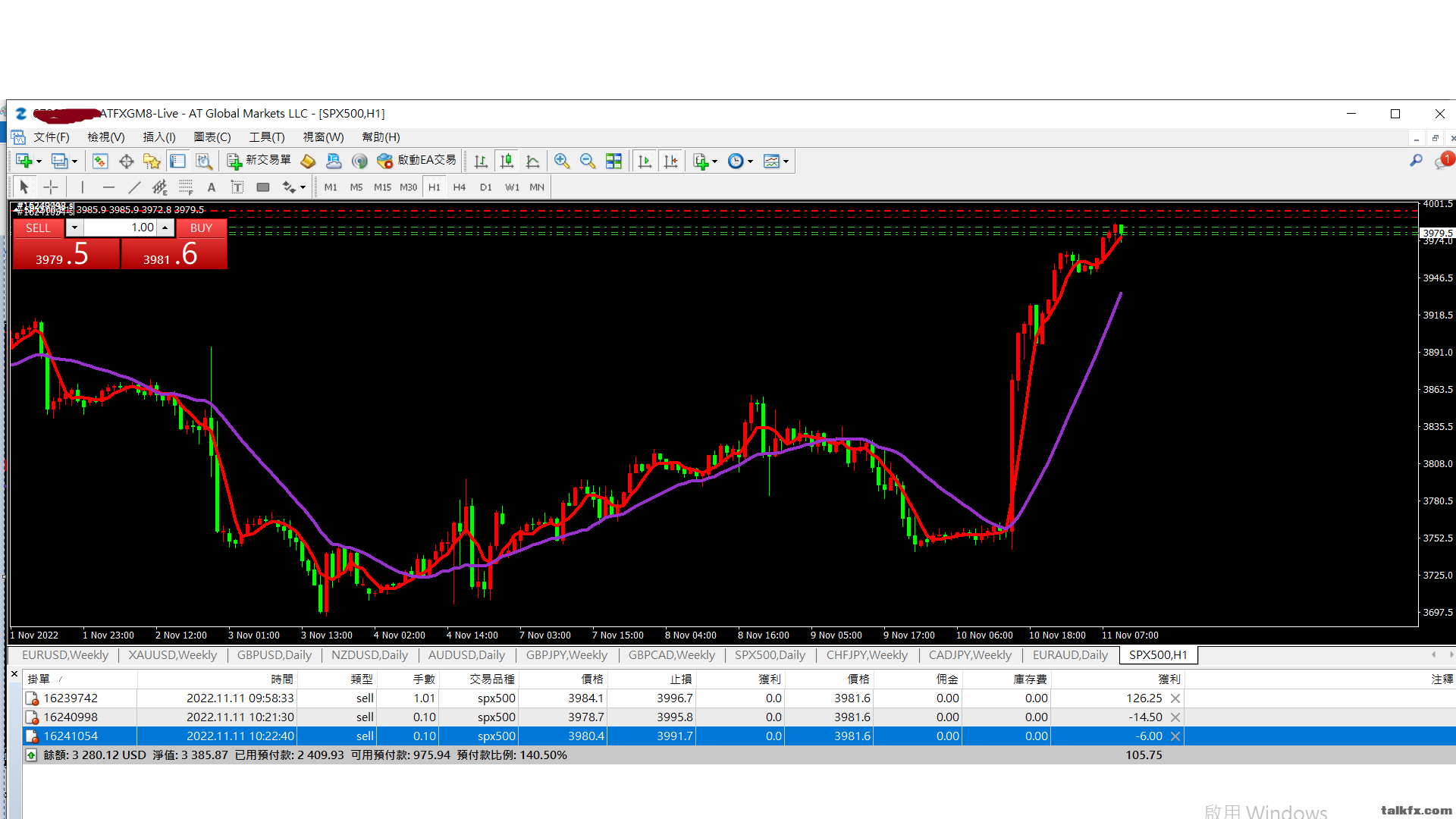Toggle the Terminal panel icon
Image resolution: width=1456 pixels, height=819 pixels.
(177, 161)
